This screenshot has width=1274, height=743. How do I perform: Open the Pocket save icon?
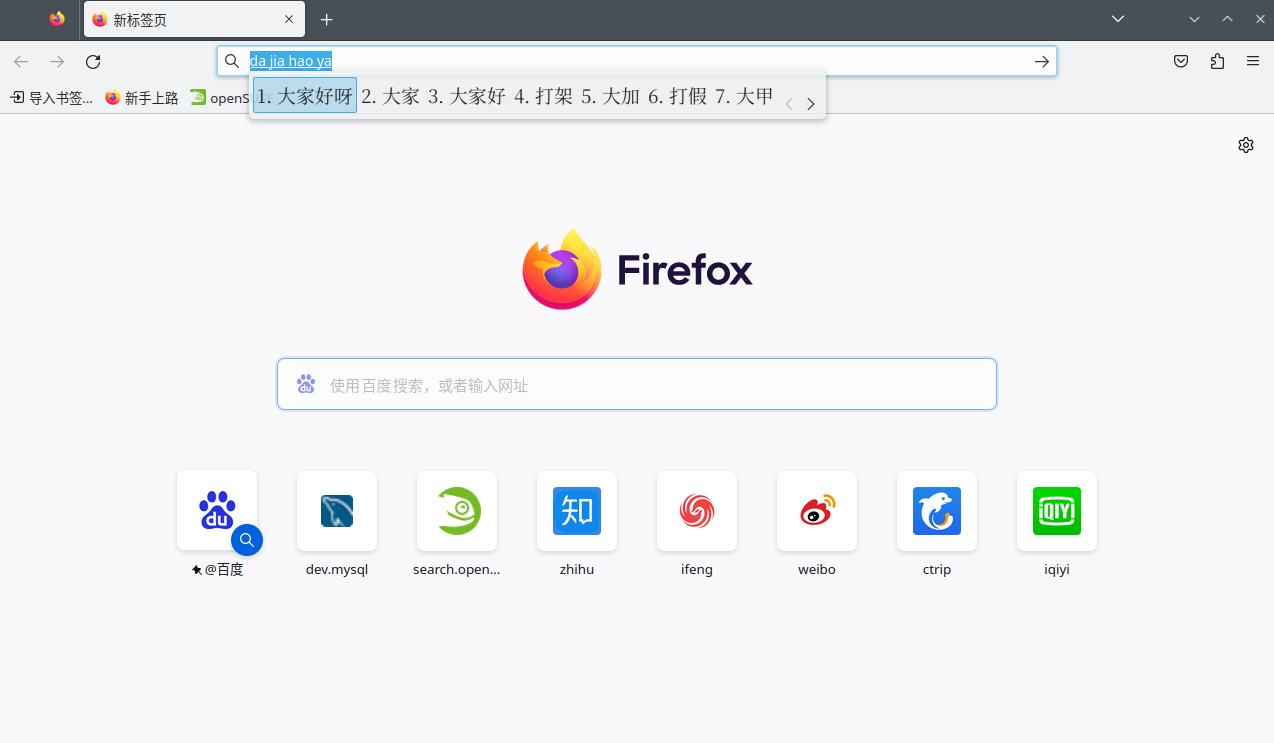tap(1181, 62)
